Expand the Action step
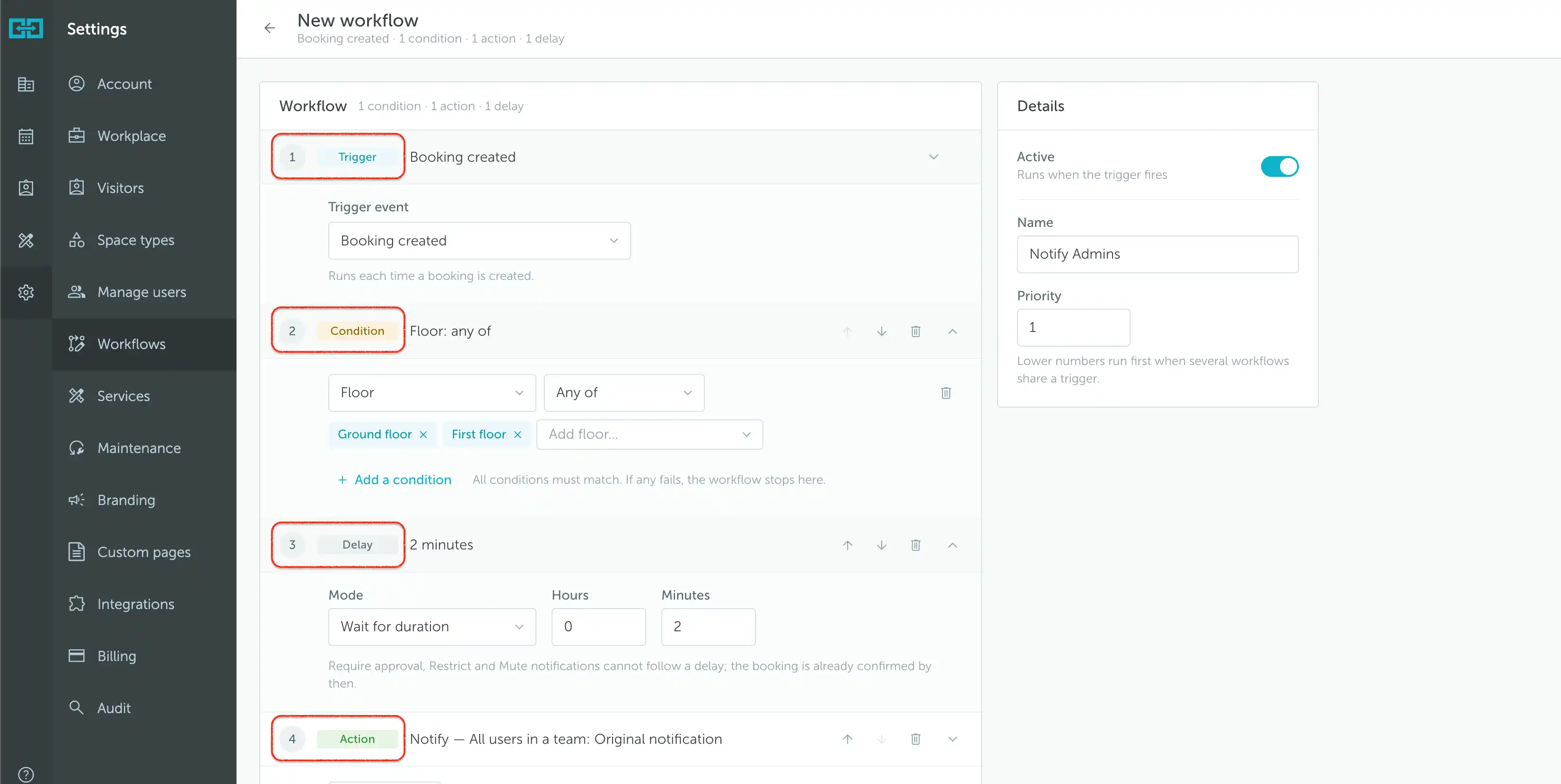The height and width of the screenshot is (784, 1561). click(x=953, y=739)
